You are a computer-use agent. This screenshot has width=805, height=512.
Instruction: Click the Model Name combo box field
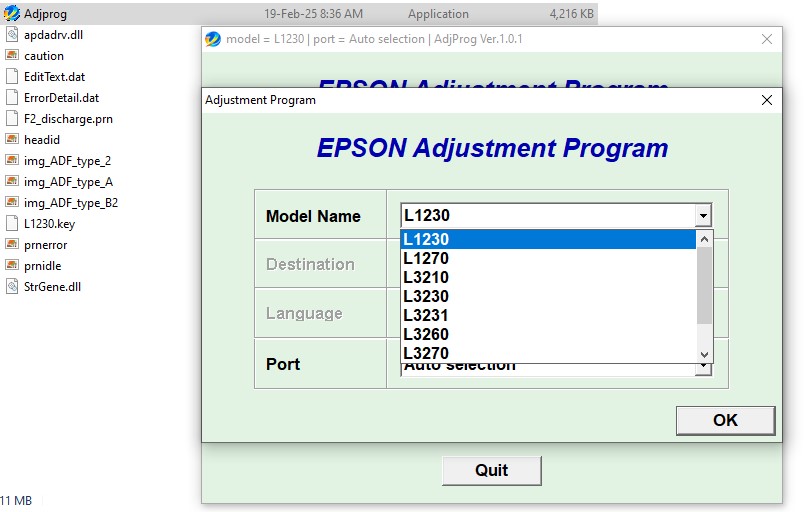tap(556, 216)
